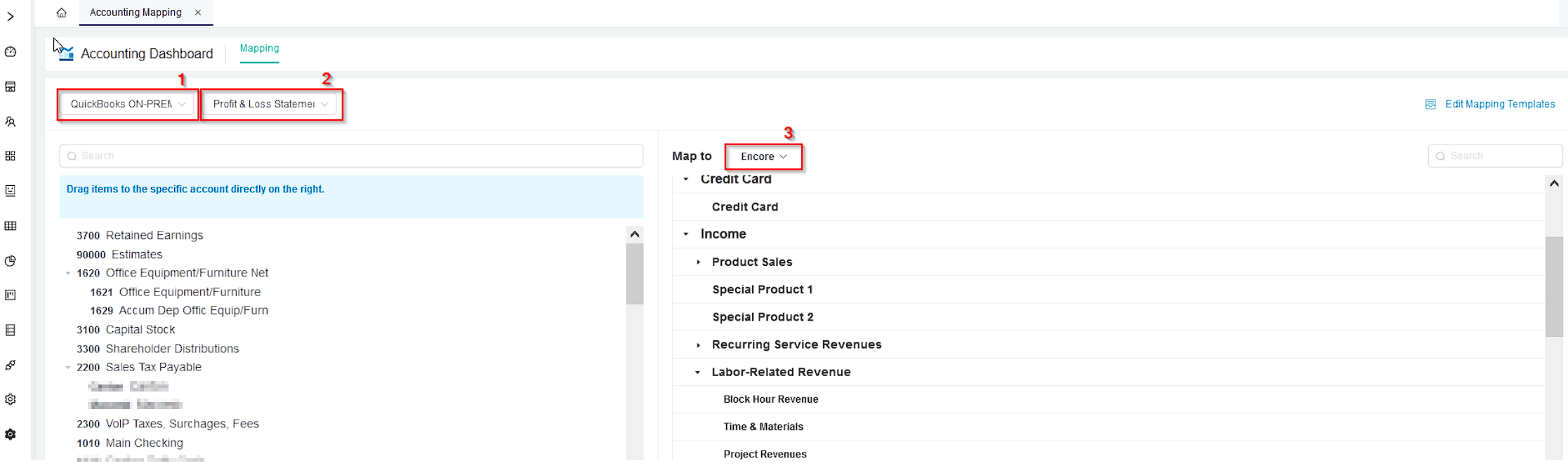This screenshot has width=1568, height=468.
Task: Click the pie chart icon in sidebar
Action: click(11, 261)
